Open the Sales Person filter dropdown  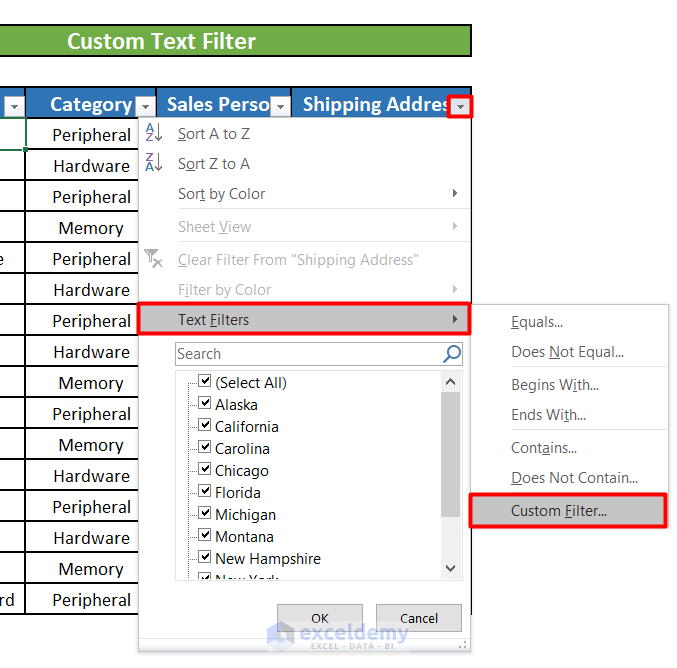pos(280,105)
